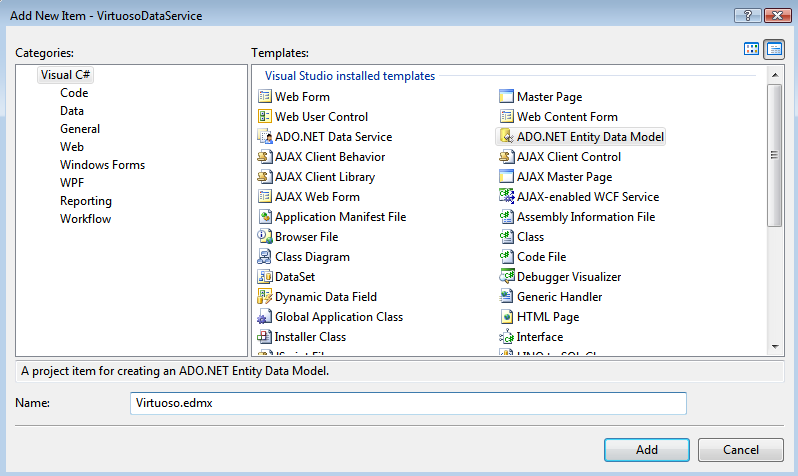Select the Windows Forms category
This screenshot has height=476, width=798.
pos(102,164)
